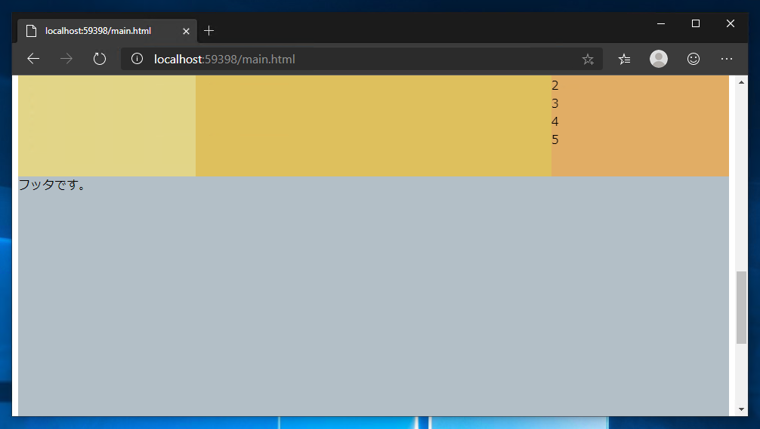Click the number 2 in right column

555,86
